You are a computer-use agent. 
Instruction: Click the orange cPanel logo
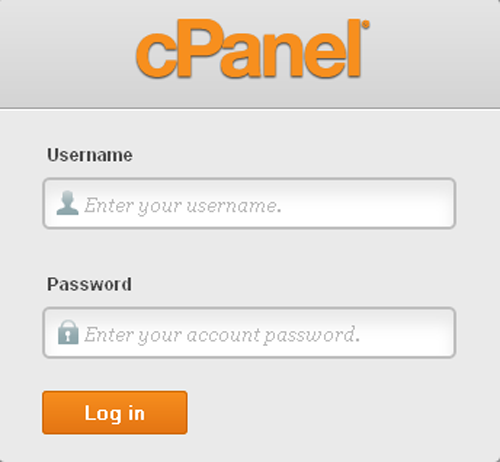coord(253,48)
